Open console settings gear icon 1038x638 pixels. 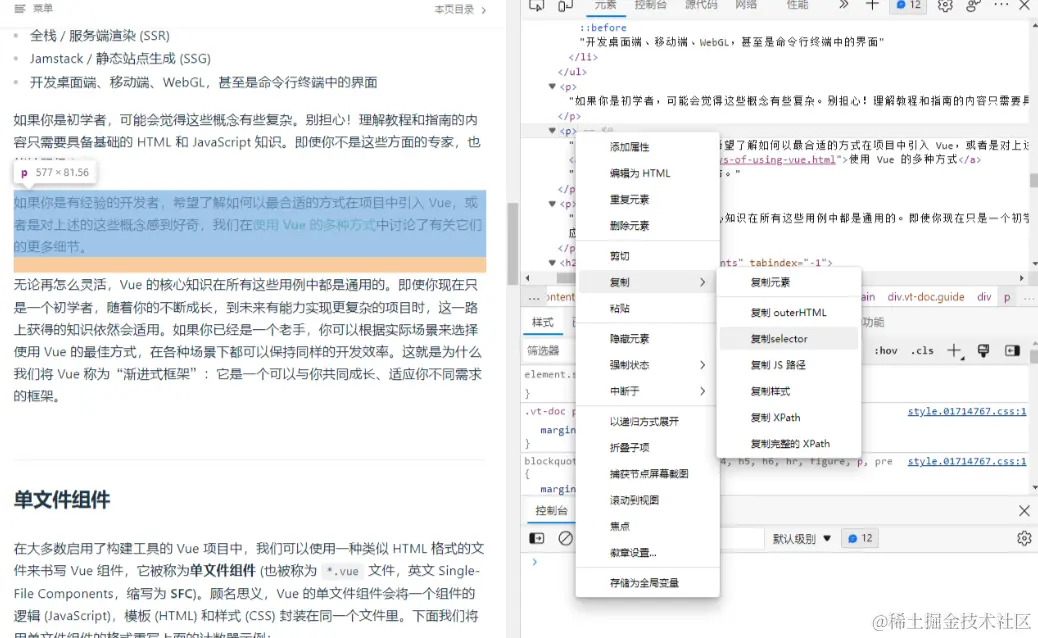pos(1024,538)
